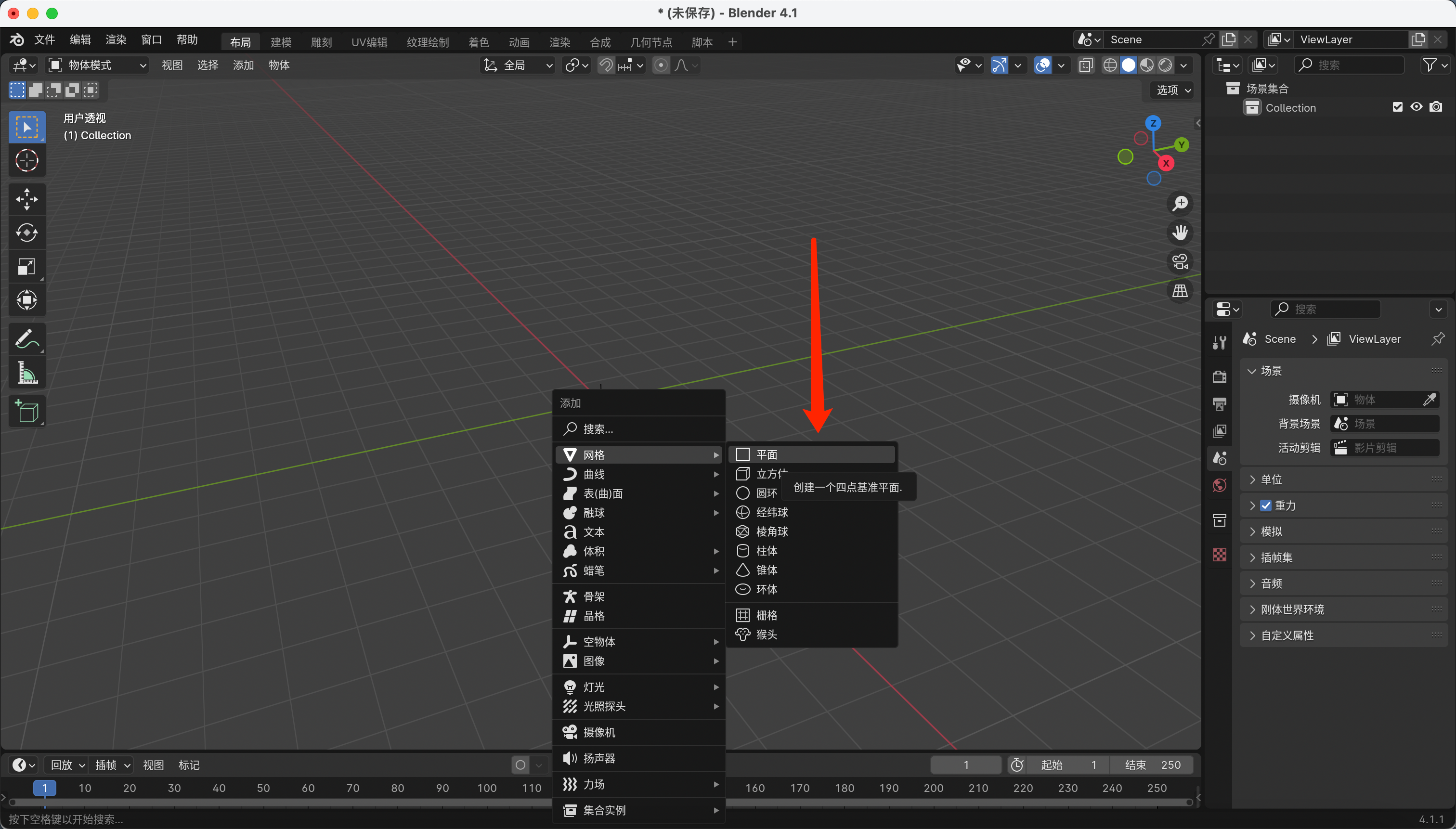Image resolution: width=1456 pixels, height=829 pixels.
Task: Click the camera view gizmo icon
Action: 1180,262
